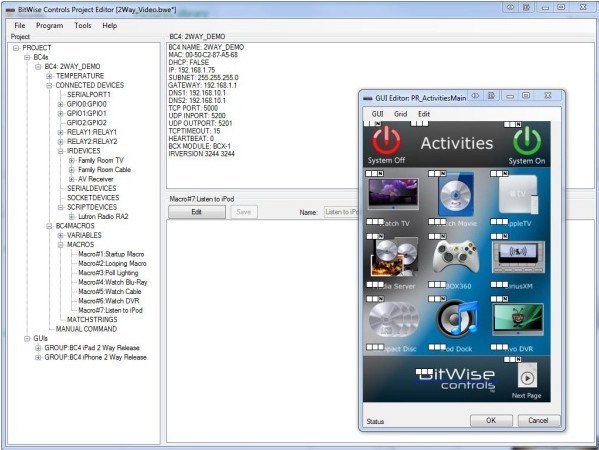Screen dimensions: 599x450
Task: Select the iPod Dock speaker icon
Action: [457, 320]
